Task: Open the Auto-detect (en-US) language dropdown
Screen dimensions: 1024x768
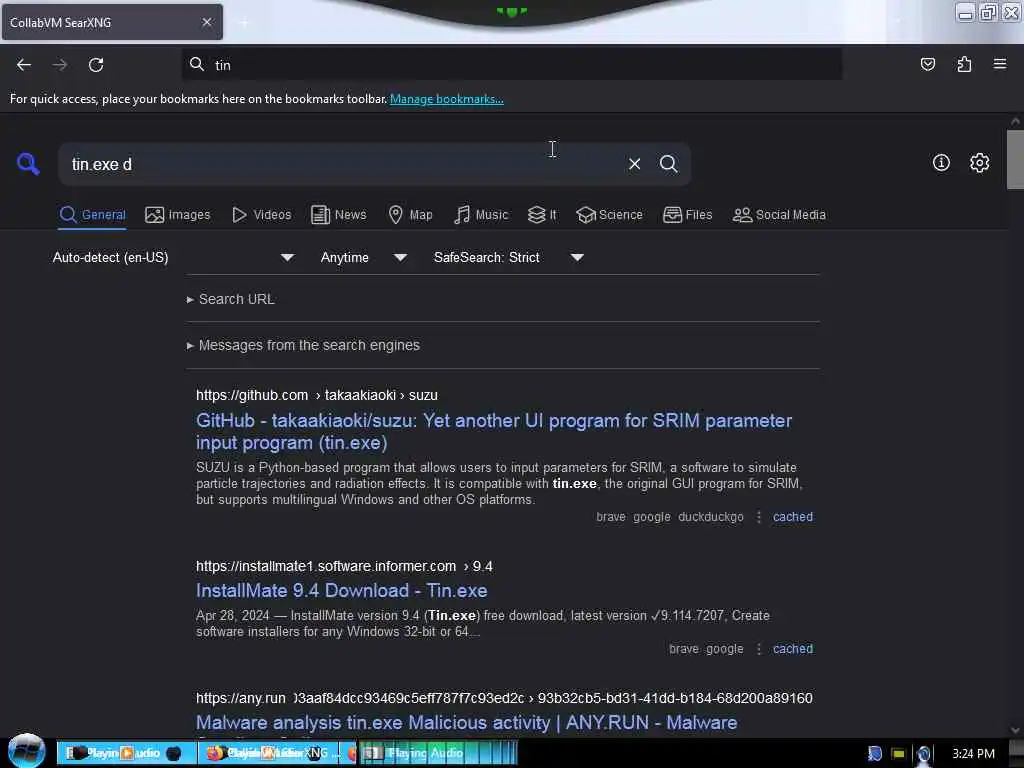Action: point(173,257)
